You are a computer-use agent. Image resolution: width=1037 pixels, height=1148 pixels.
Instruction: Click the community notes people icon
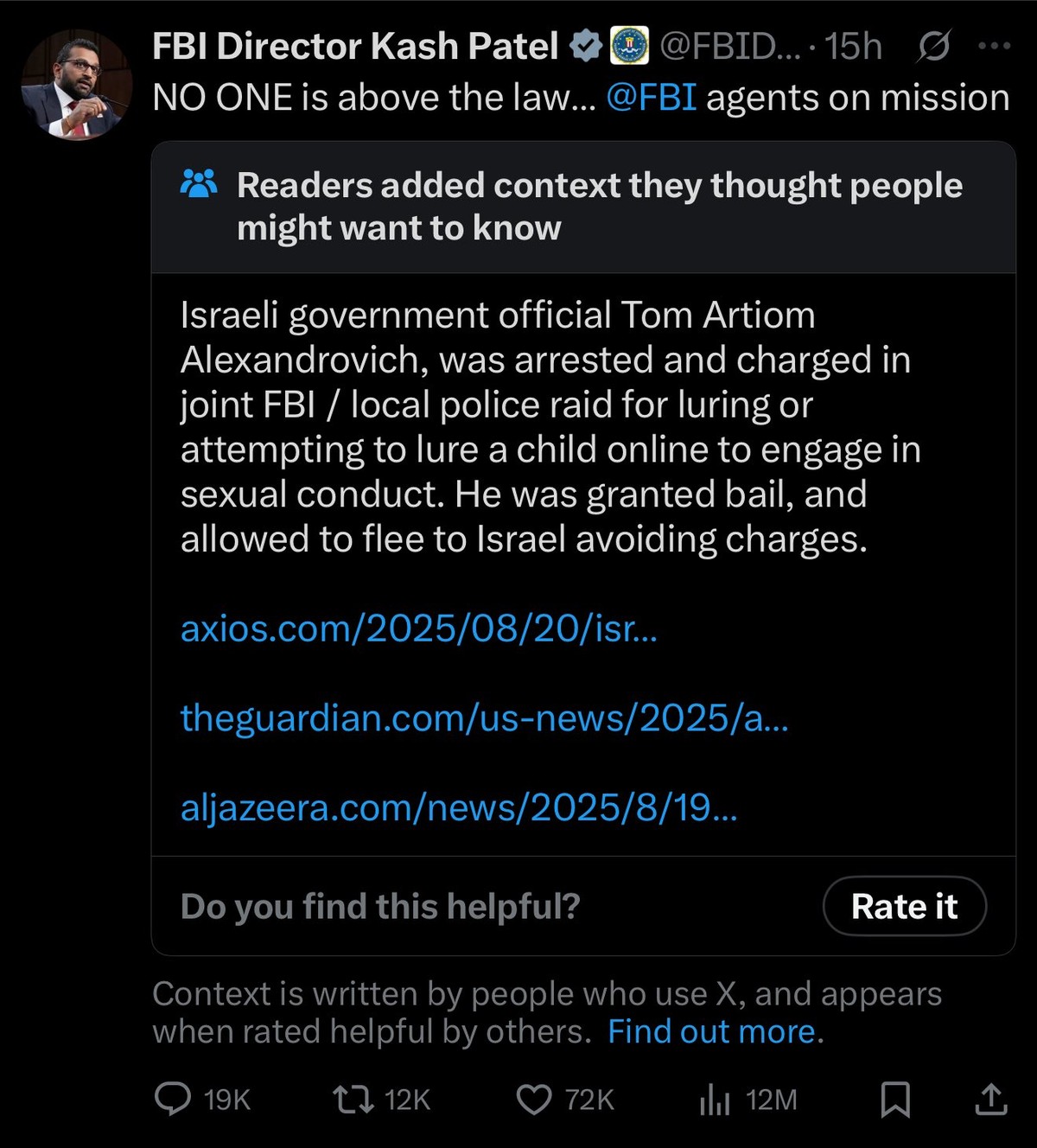(x=199, y=184)
